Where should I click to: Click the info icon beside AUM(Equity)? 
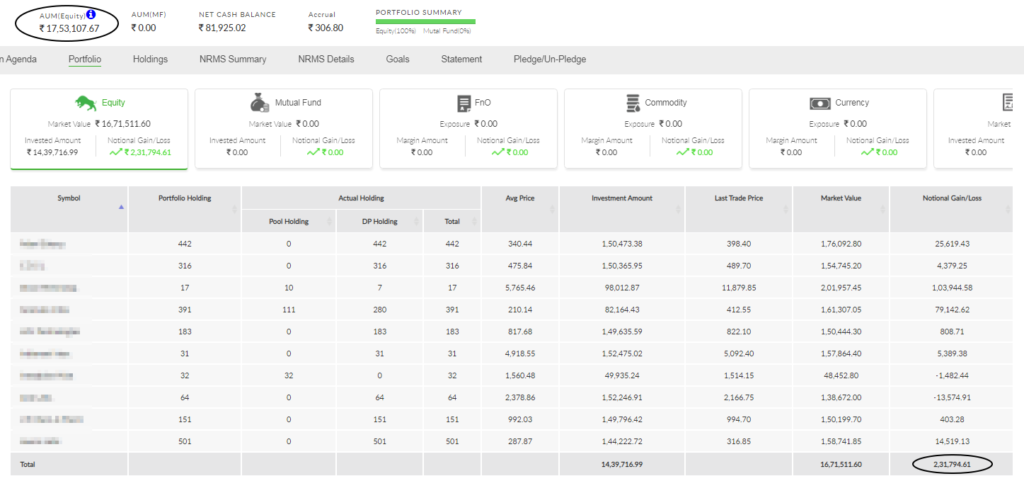tap(91, 14)
